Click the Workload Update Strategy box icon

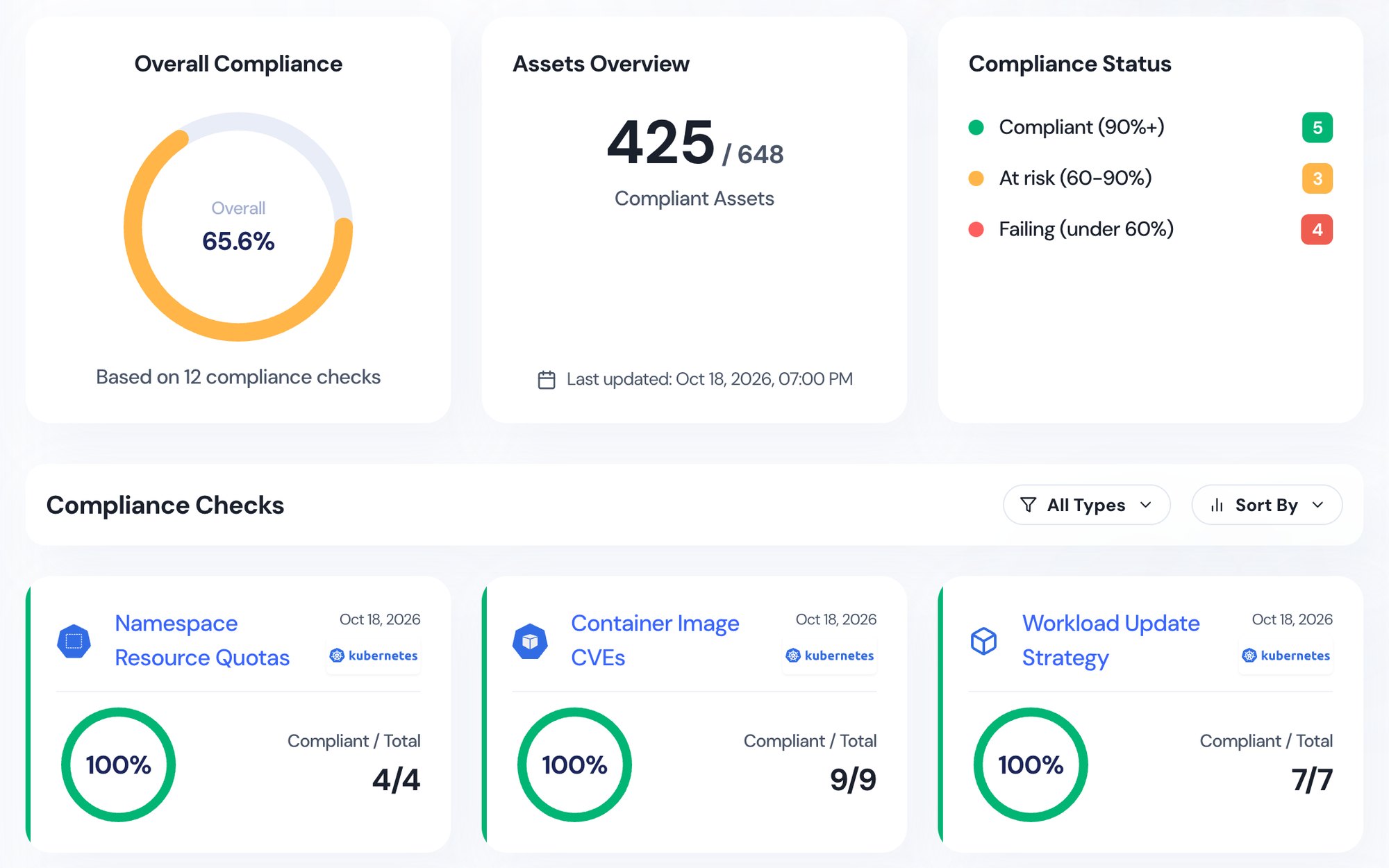pos(983,641)
